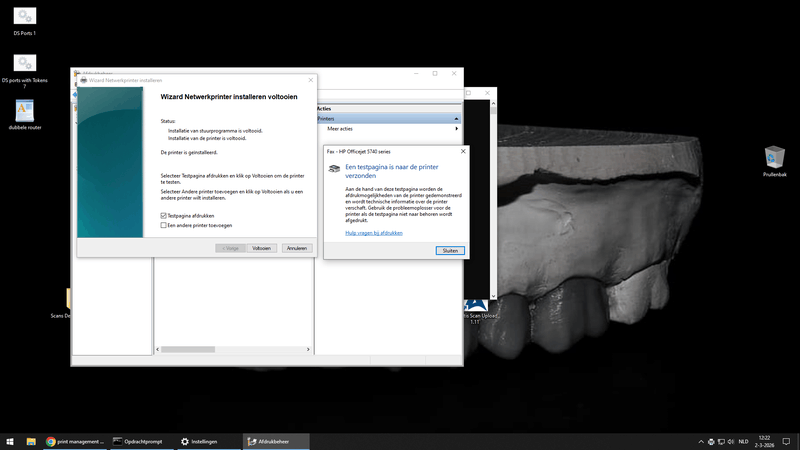This screenshot has width=800, height=450.
Task: Open File Explorer from the taskbar
Action: tap(31, 442)
